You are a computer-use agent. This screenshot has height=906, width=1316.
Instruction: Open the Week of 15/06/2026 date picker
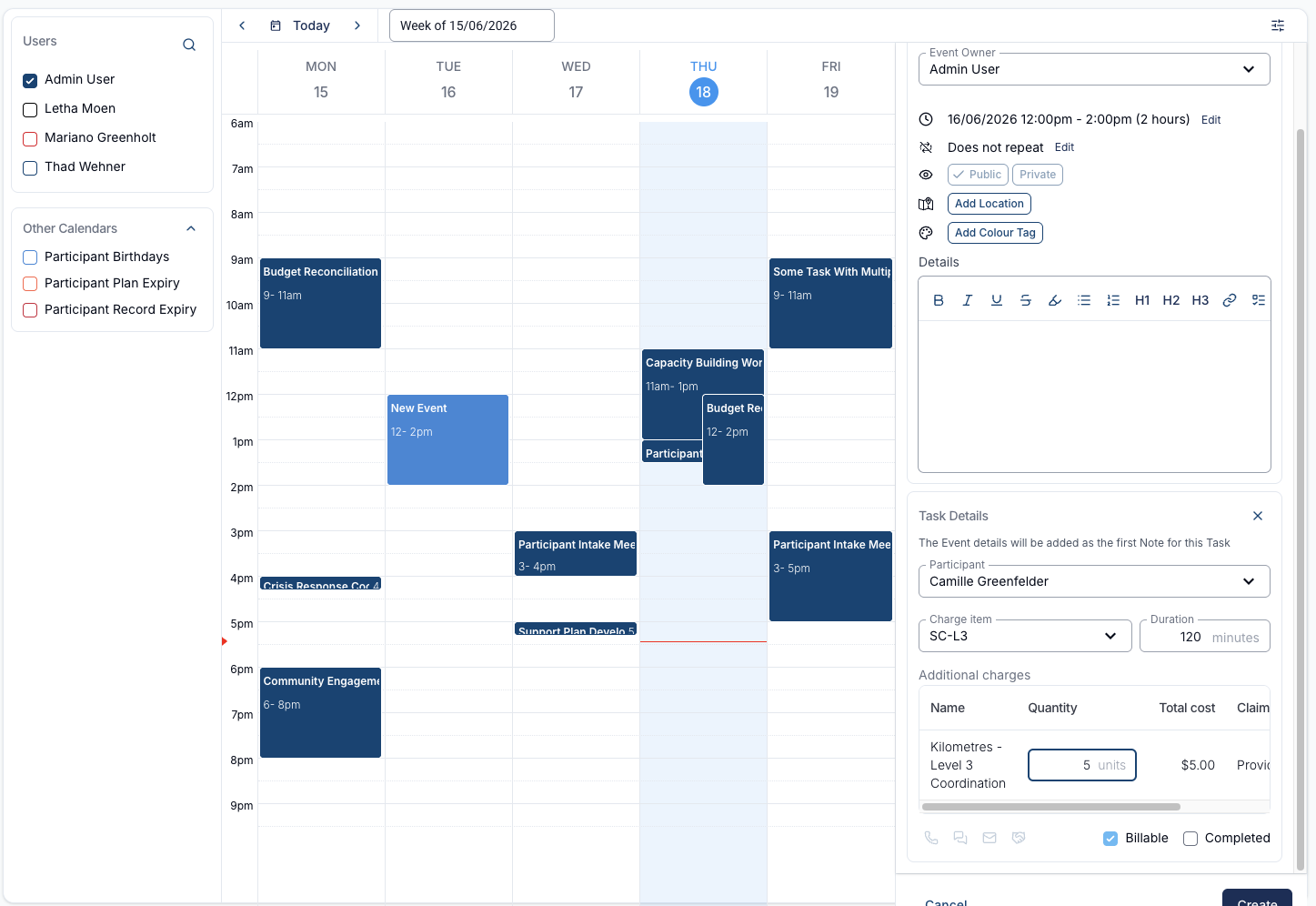471,25
